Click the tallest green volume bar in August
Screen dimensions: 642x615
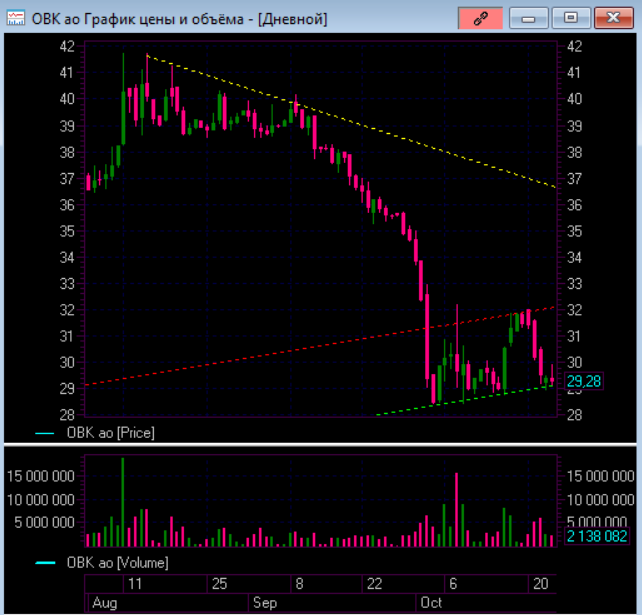[122, 502]
